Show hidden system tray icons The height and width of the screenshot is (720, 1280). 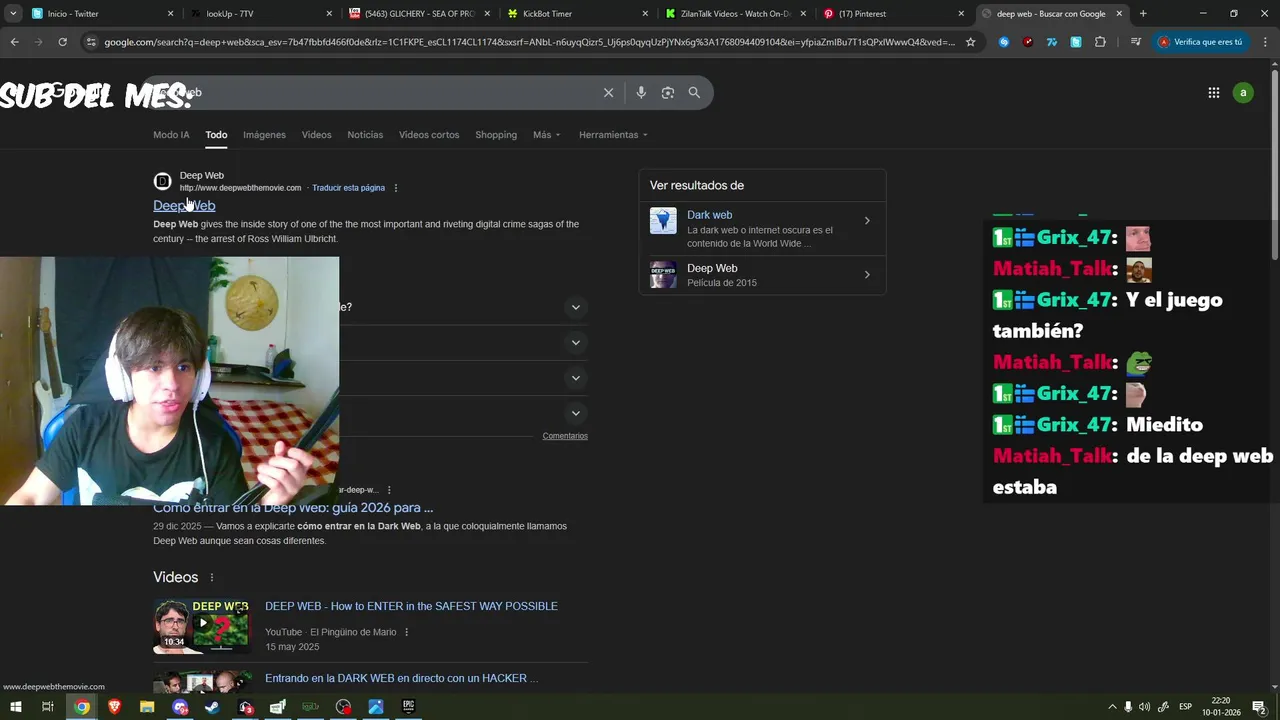(x=1112, y=707)
